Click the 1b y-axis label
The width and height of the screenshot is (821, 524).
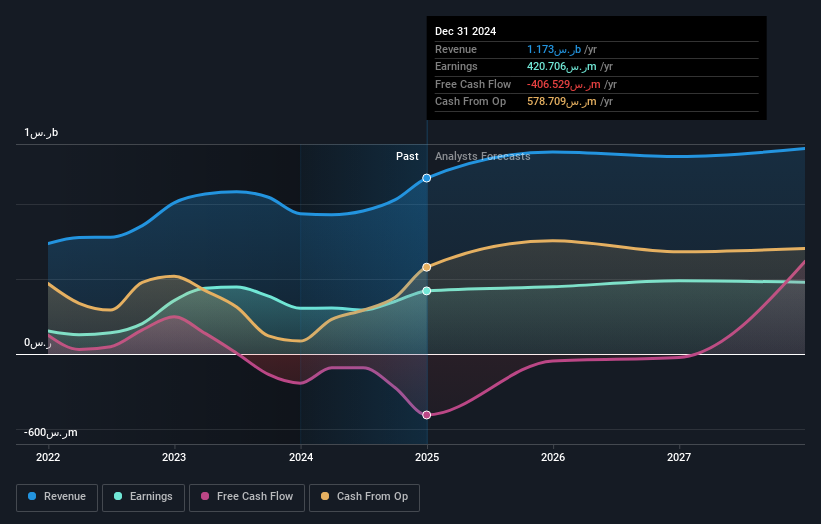(41, 132)
